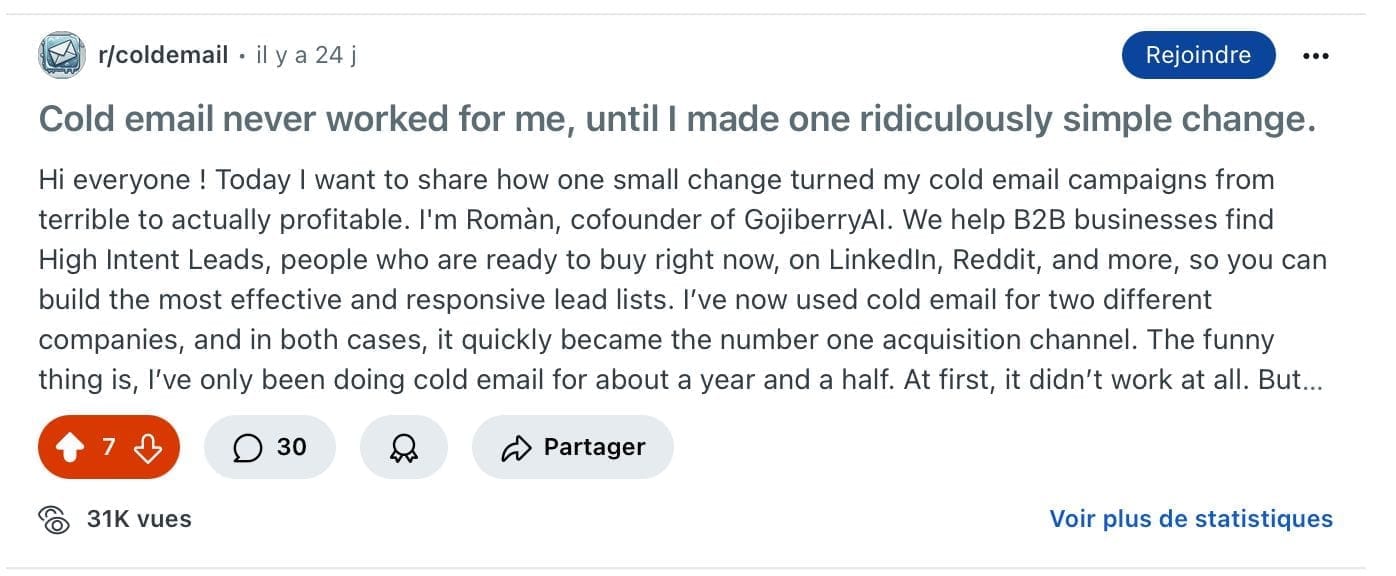Screen dimensions: 1396x576
Task: Open the three-dot post options menu
Action: point(1316,55)
